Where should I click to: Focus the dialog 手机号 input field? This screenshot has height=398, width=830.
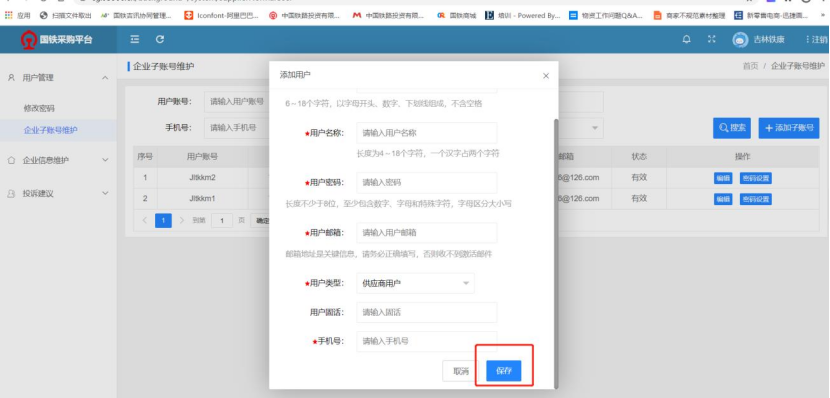[427, 341]
